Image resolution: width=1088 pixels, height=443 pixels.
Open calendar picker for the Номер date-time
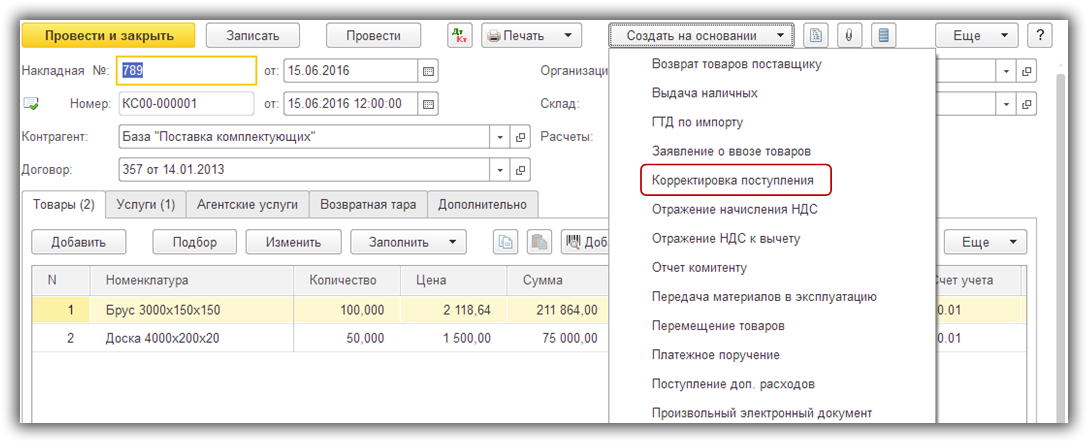[x=429, y=103]
